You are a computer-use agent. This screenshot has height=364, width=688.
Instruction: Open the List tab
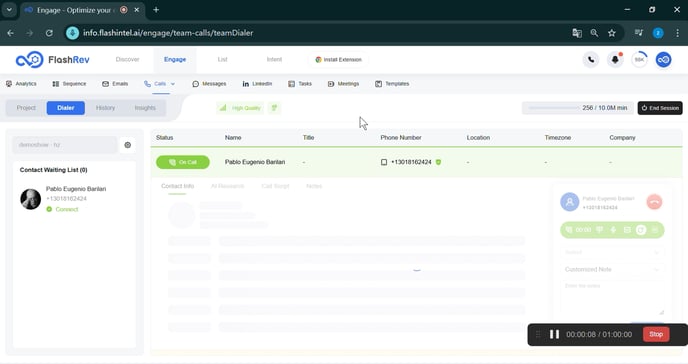click(x=222, y=59)
